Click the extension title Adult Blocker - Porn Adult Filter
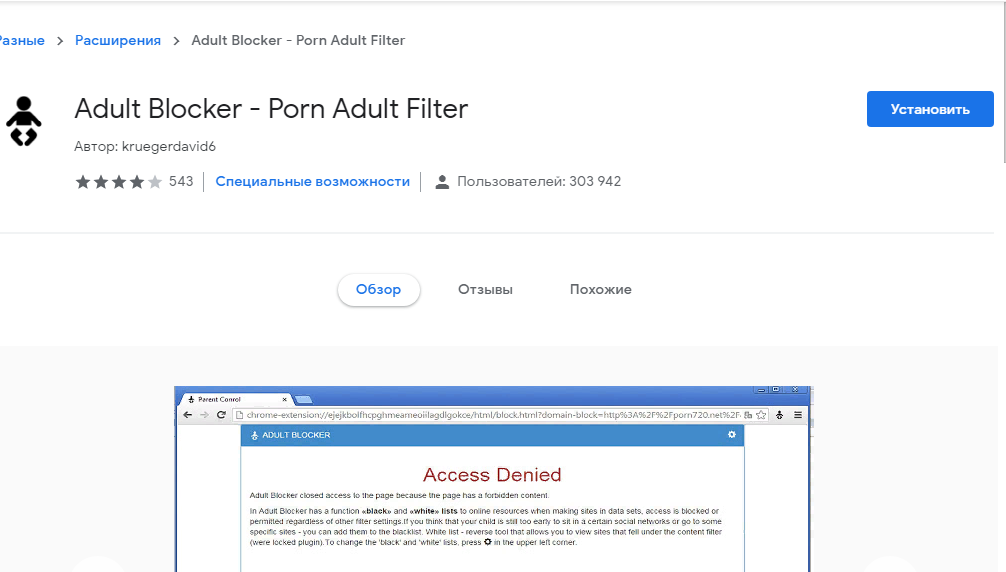The image size is (1006, 572). (271, 108)
